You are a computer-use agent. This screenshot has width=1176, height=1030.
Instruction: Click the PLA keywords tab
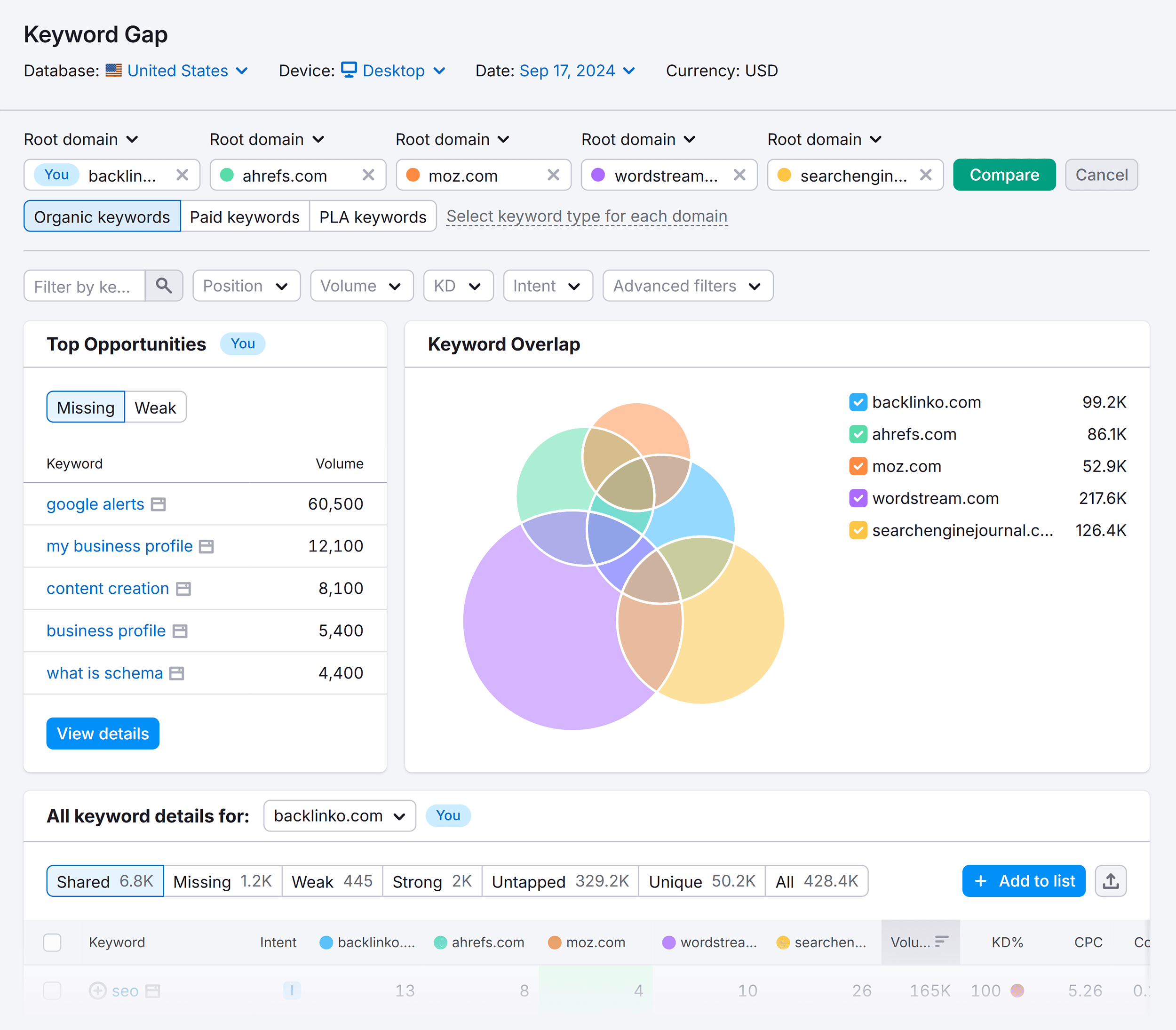(x=372, y=216)
